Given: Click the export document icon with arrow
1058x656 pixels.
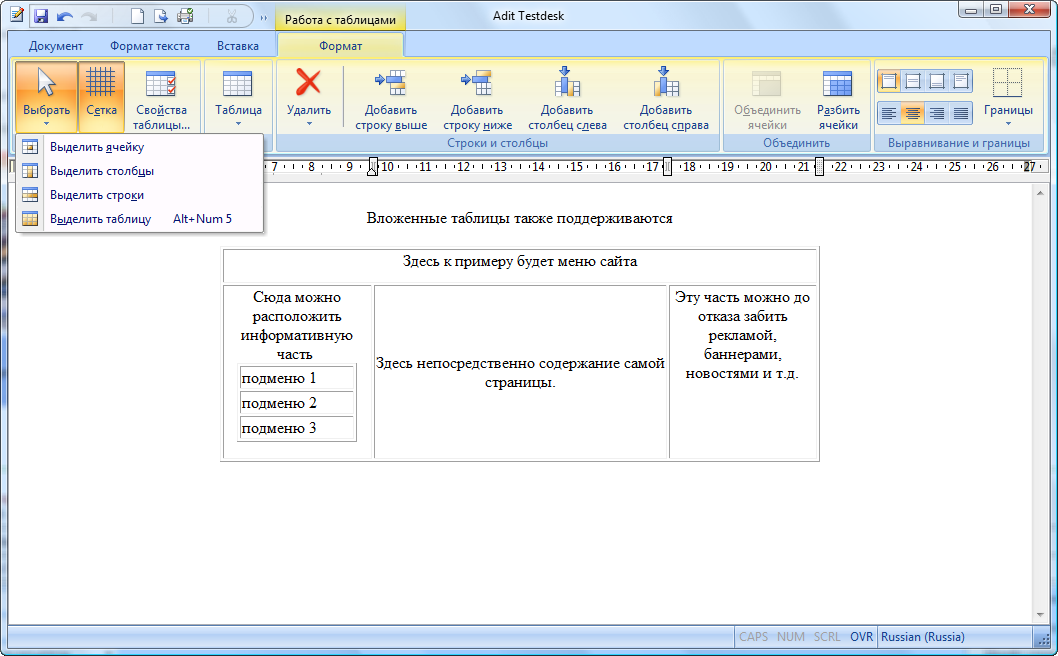Looking at the screenshot, I should point(161,16).
